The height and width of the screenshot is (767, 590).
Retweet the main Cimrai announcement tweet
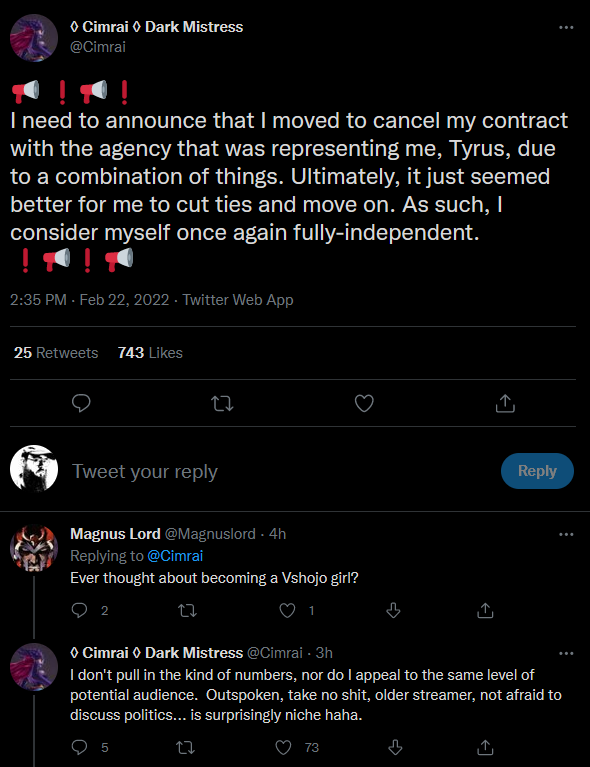(x=222, y=404)
